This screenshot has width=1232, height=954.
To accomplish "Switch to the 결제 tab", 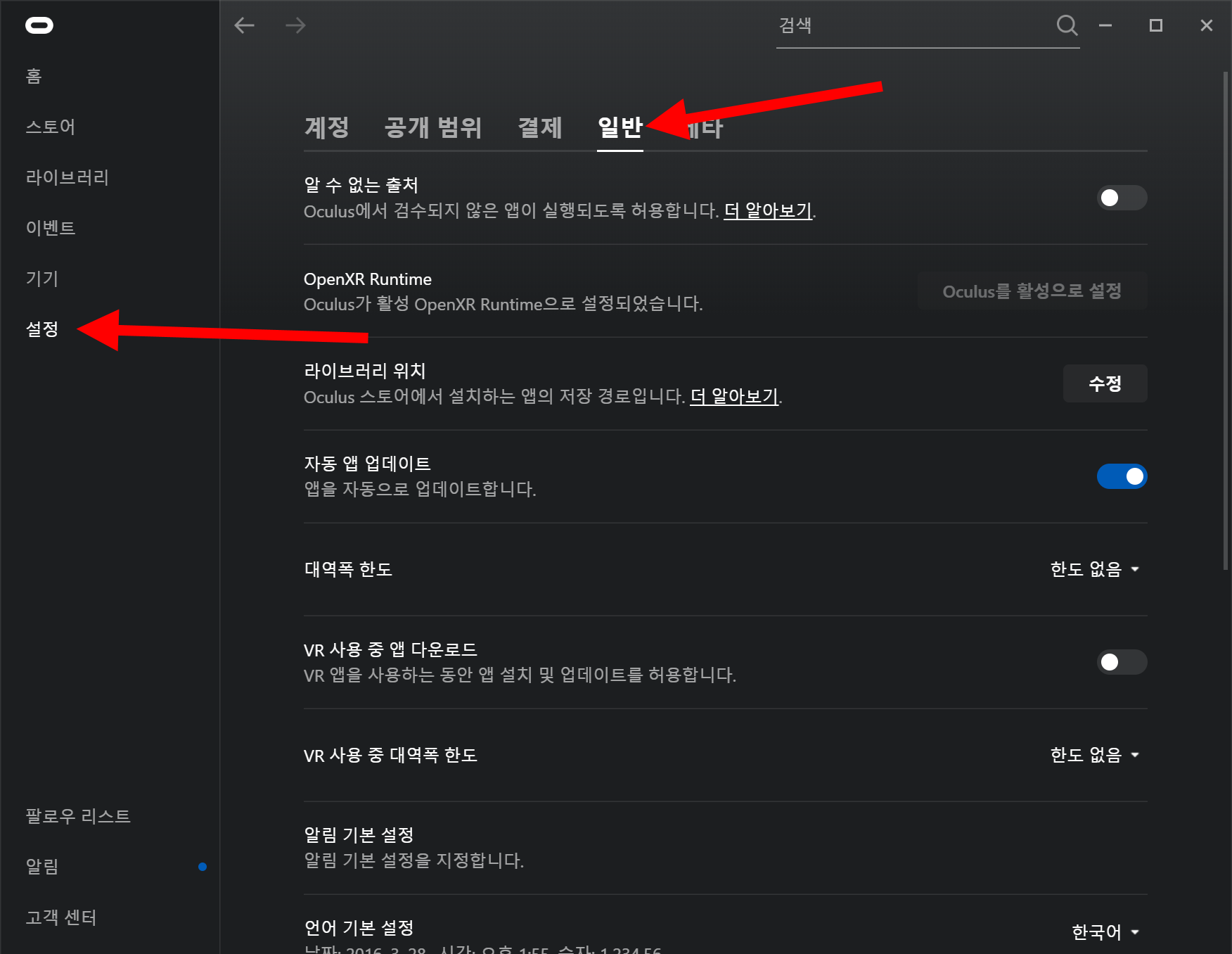I will coord(540,127).
